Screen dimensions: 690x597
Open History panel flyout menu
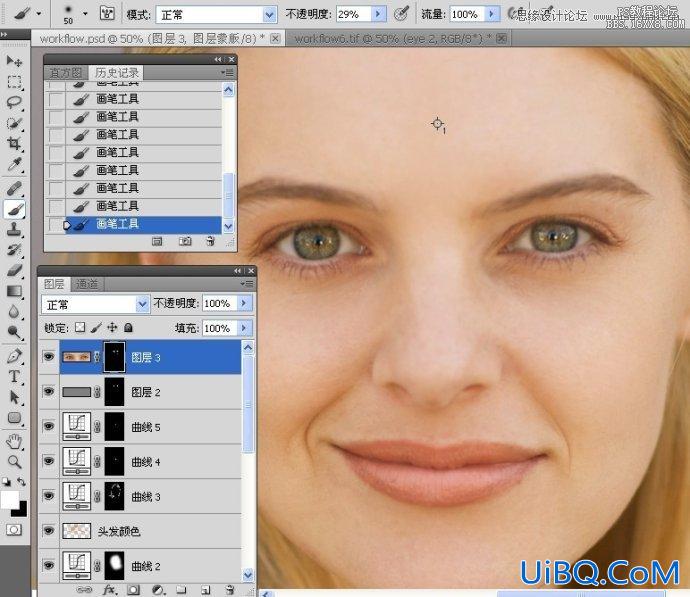click(228, 72)
